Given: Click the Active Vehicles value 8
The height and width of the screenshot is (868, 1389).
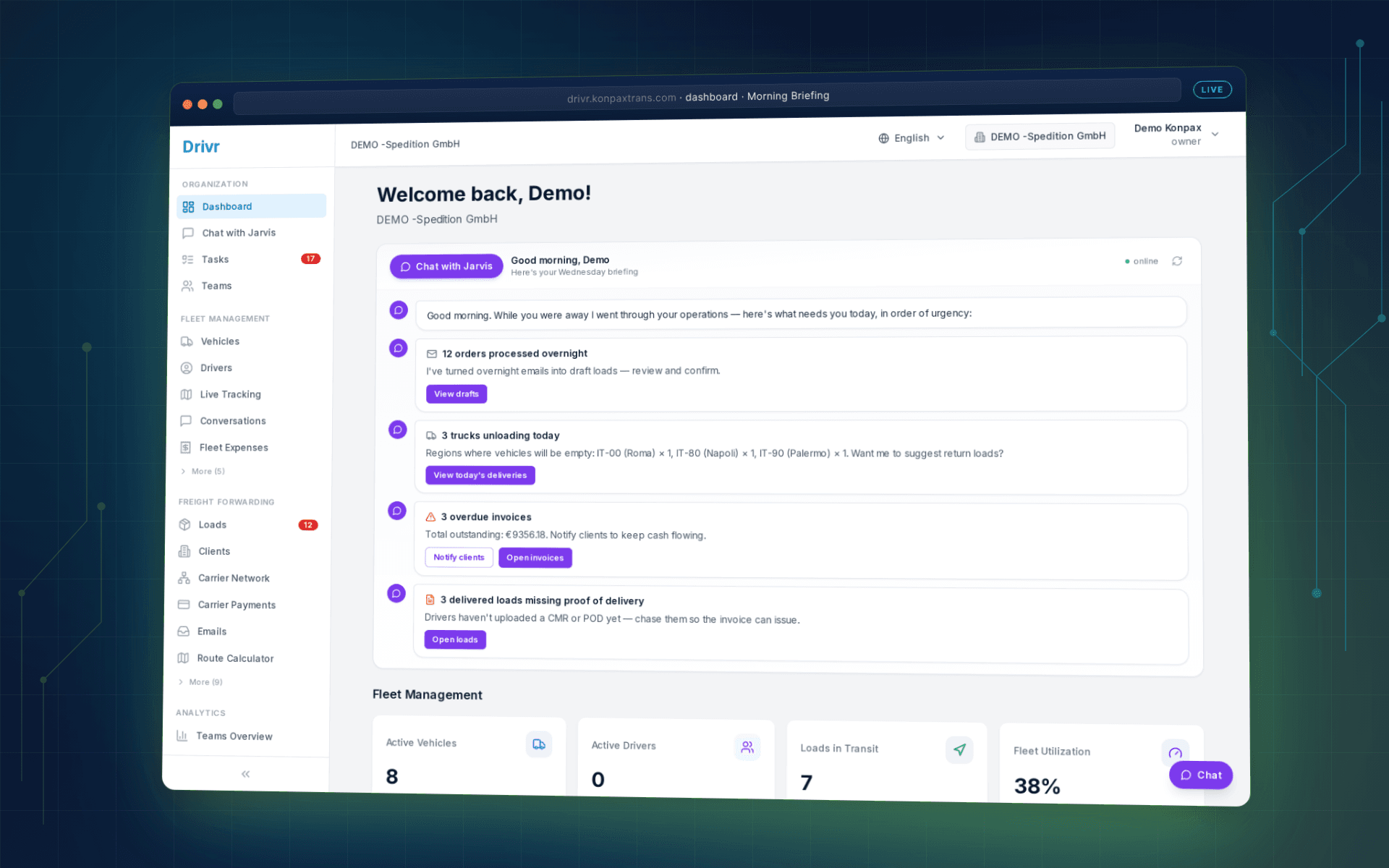Looking at the screenshot, I should tap(392, 777).
